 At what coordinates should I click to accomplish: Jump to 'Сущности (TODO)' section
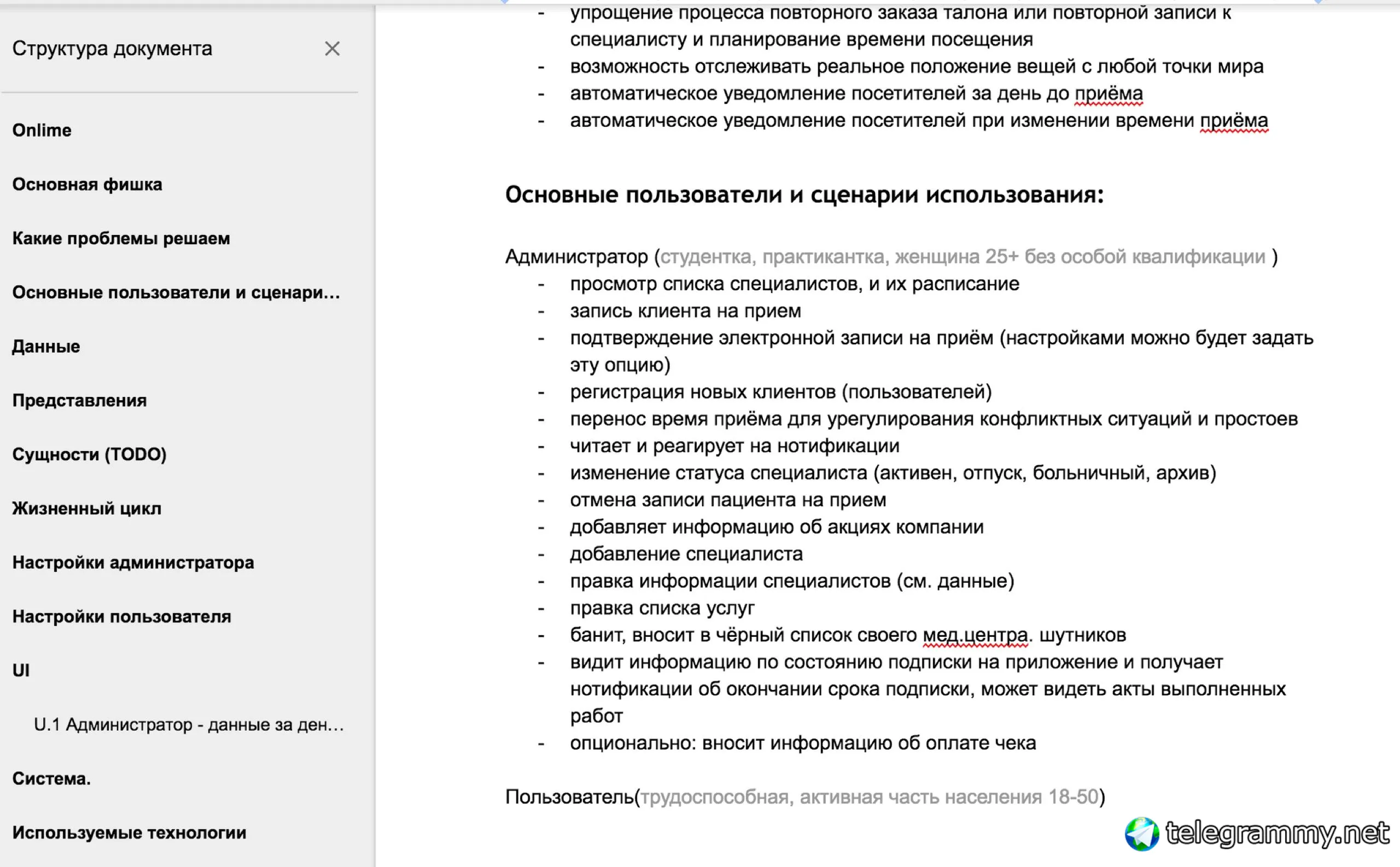click(90, 454)
